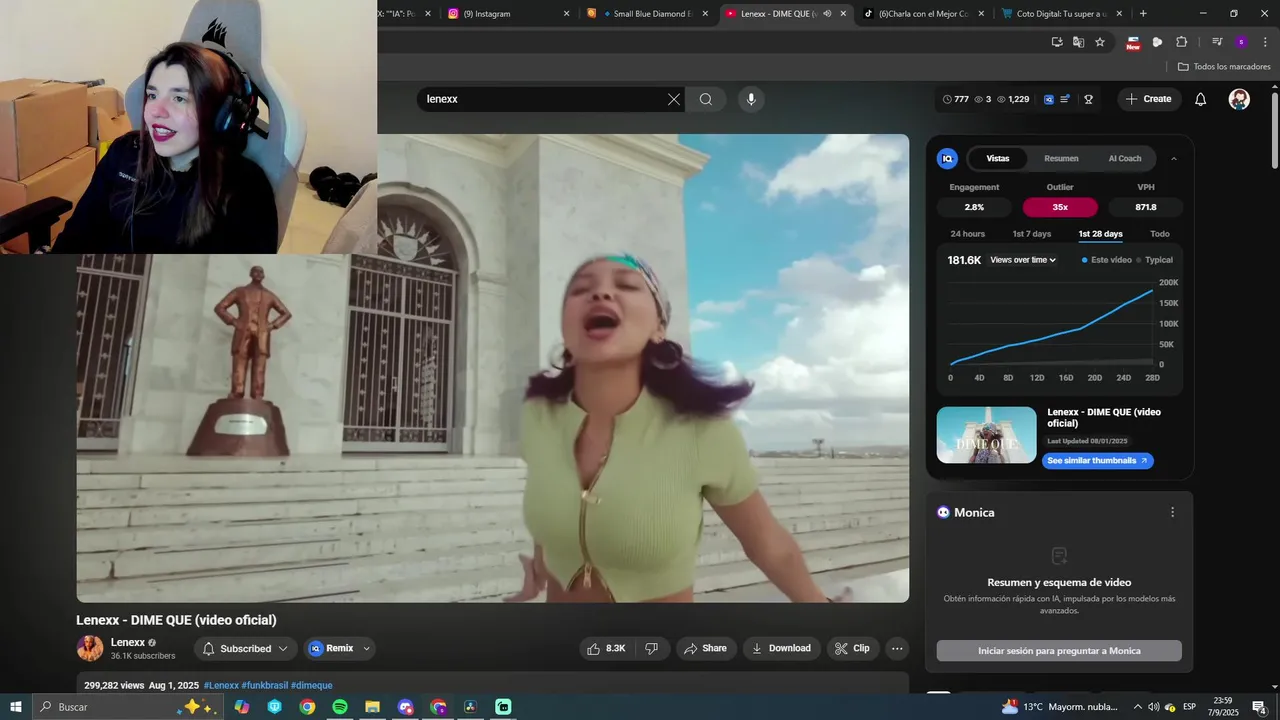Select the 1st 7 days range
This screenshot has height=720, width=1280.
coord(1032,234)
